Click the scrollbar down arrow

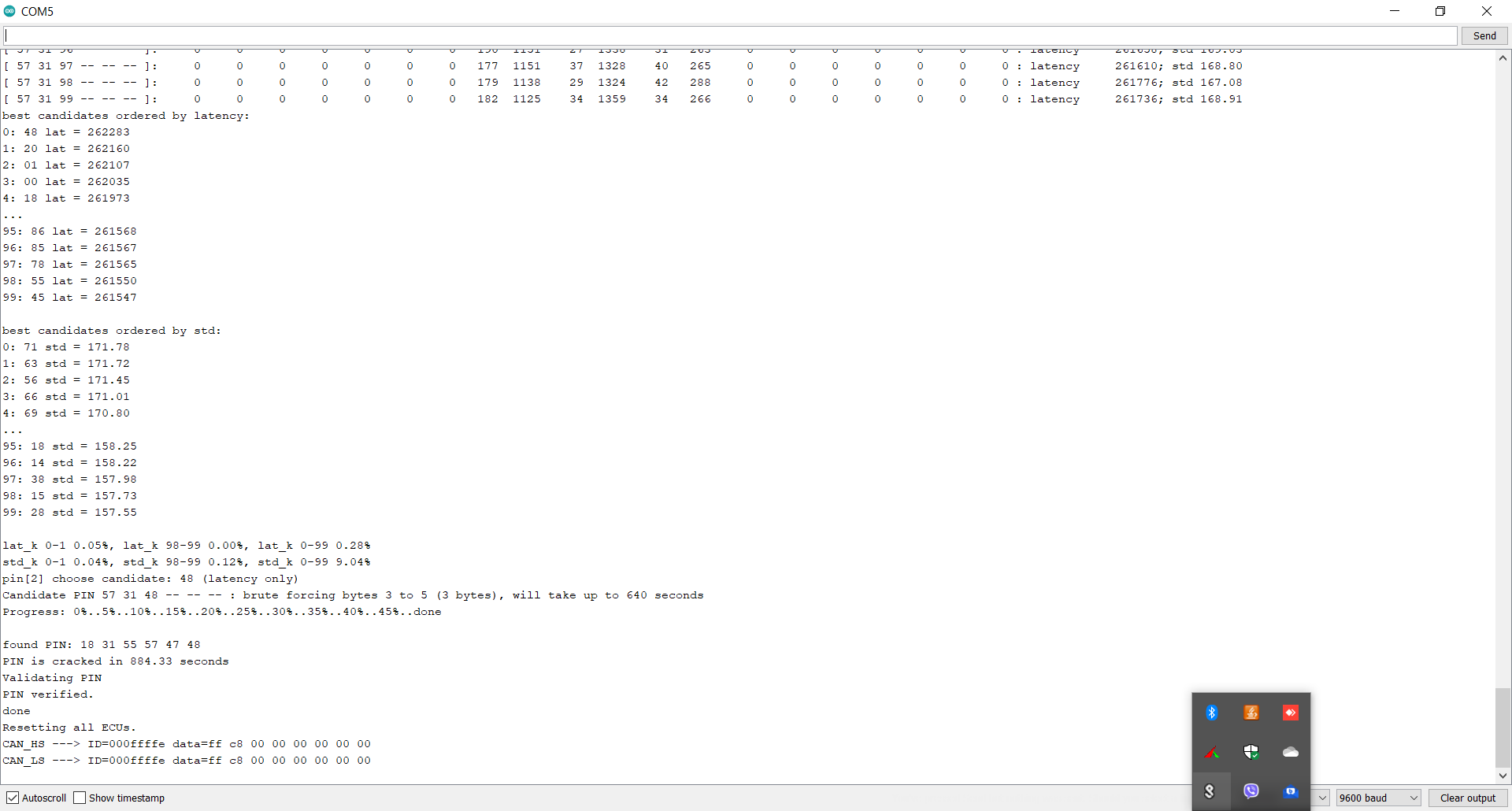click(x=1503, y=776)
